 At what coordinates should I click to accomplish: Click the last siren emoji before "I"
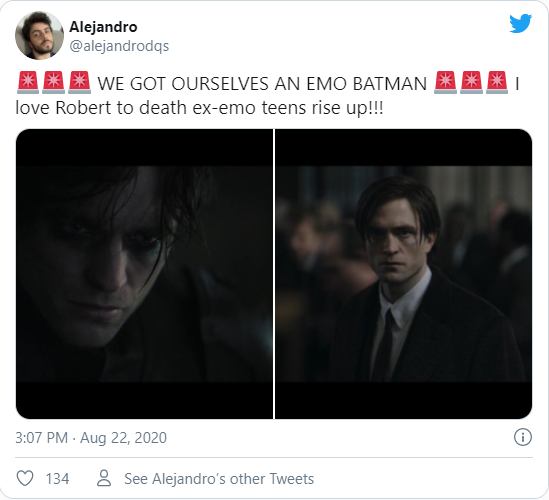(496, 82)
